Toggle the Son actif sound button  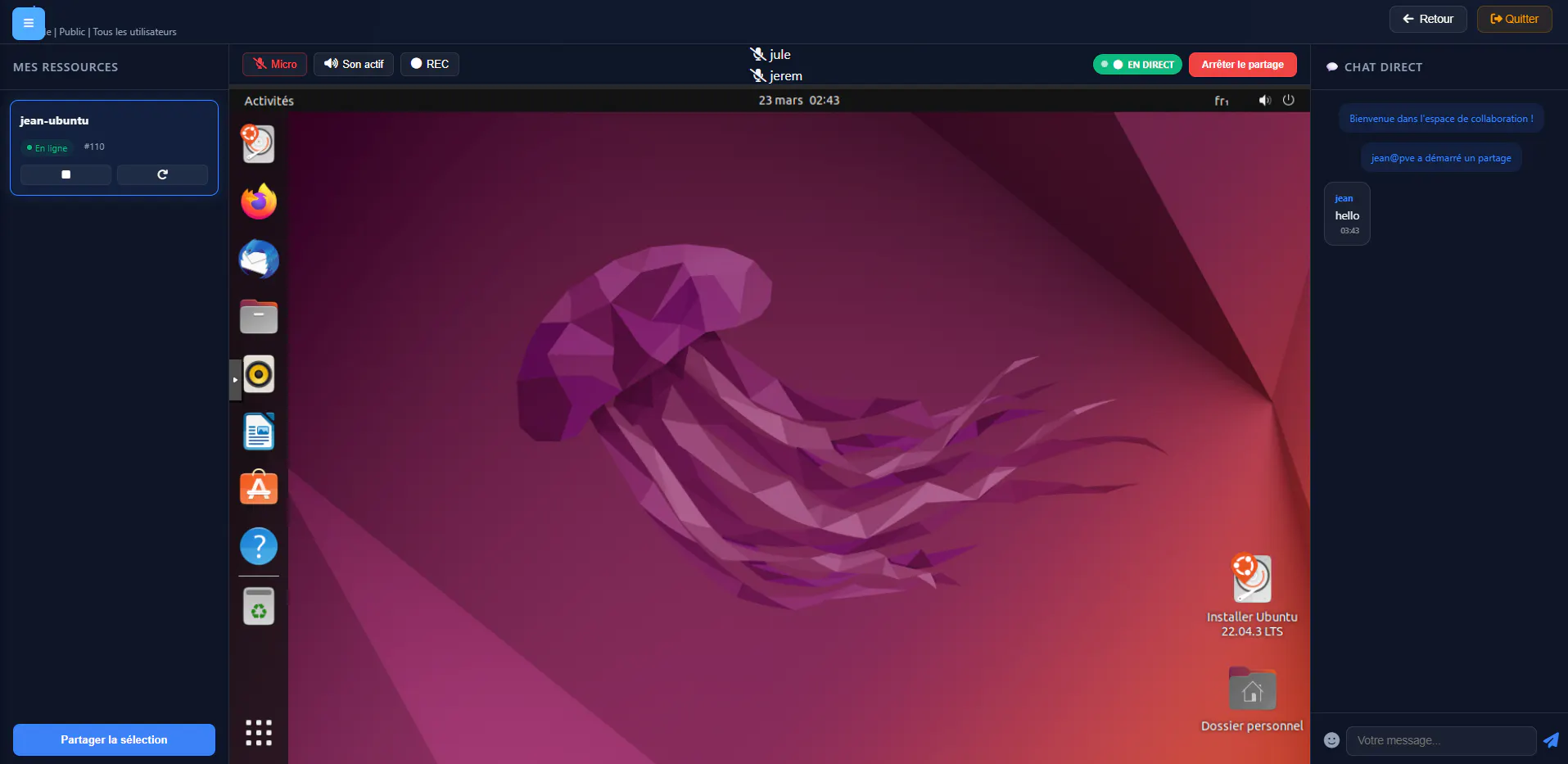(354, 64)
